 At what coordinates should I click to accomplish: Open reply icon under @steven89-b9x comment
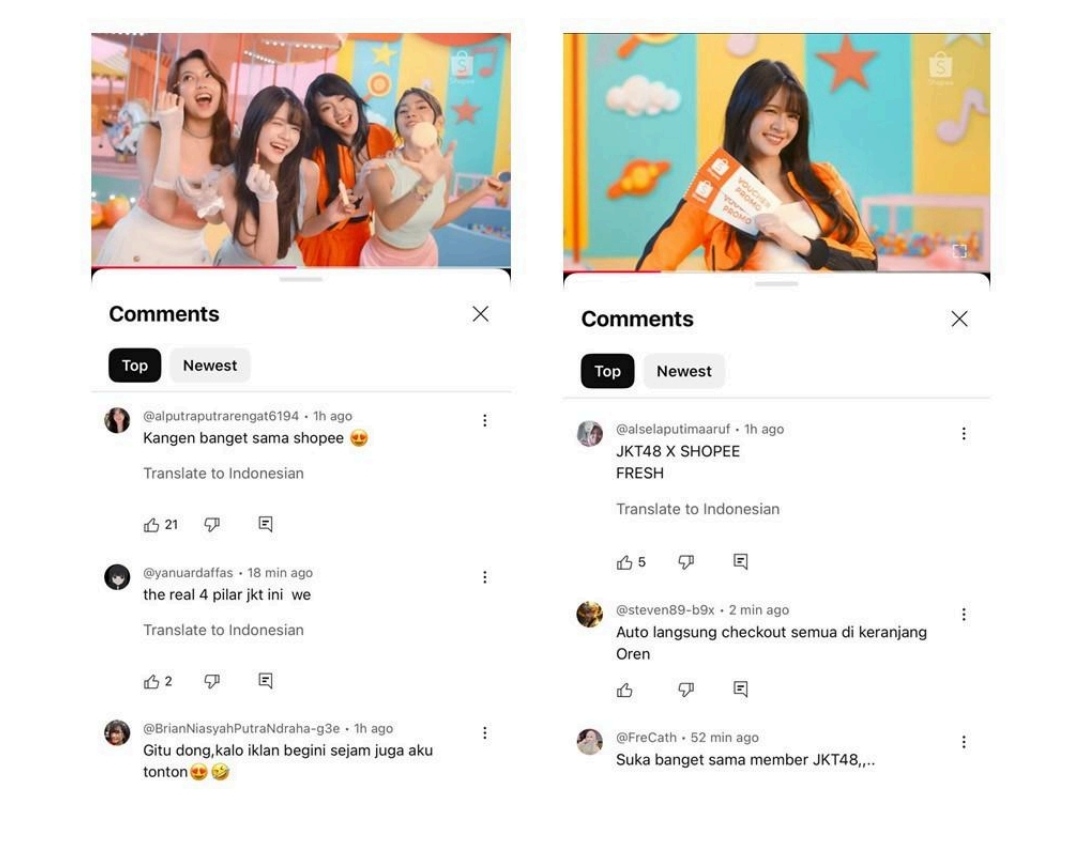coord(740,689)
